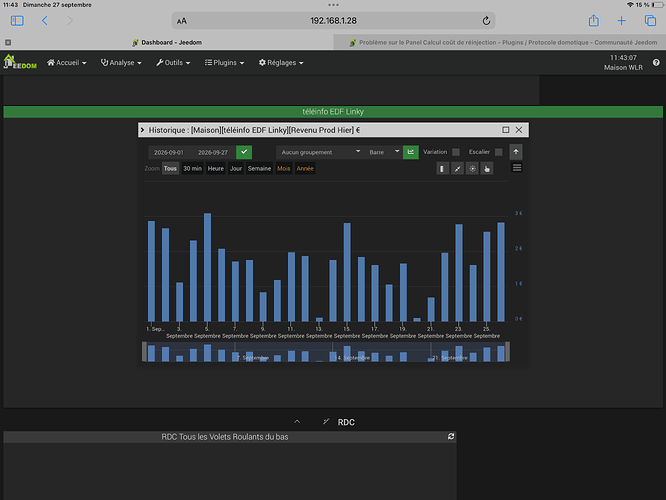The height and width of the screenshot is (500, 666).
Task: Set zoom to Année
Action: 305,169
